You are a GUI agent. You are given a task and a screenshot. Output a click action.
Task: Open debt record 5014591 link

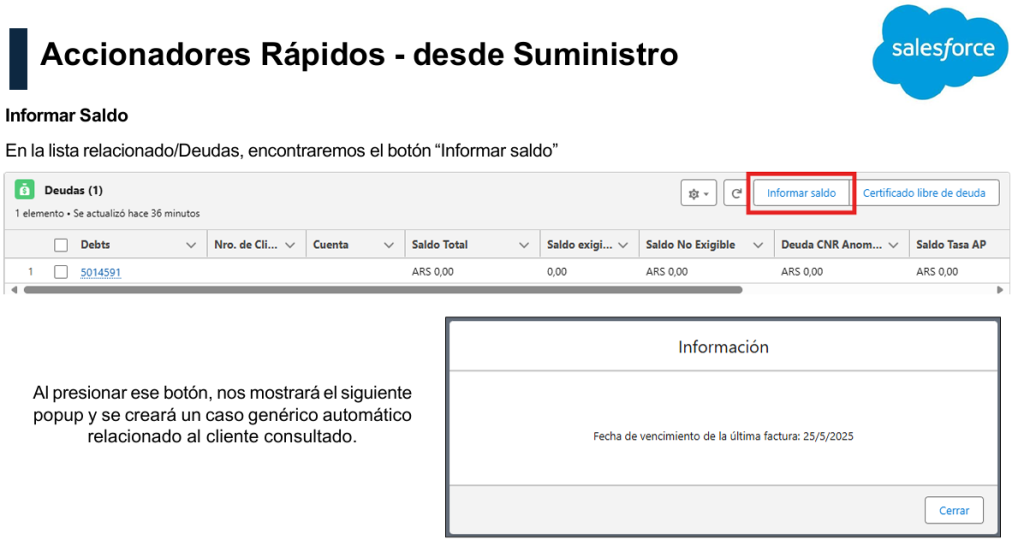(101, 272)
